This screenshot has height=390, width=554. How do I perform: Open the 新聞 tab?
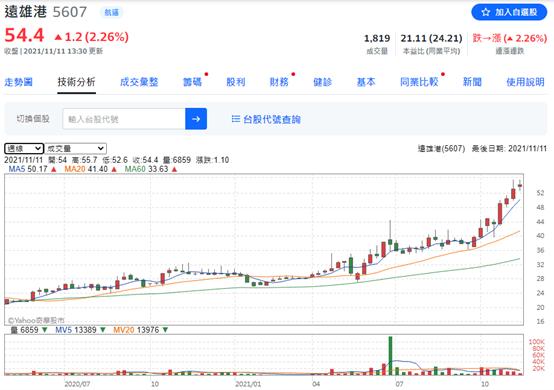[x=472, y=82]
